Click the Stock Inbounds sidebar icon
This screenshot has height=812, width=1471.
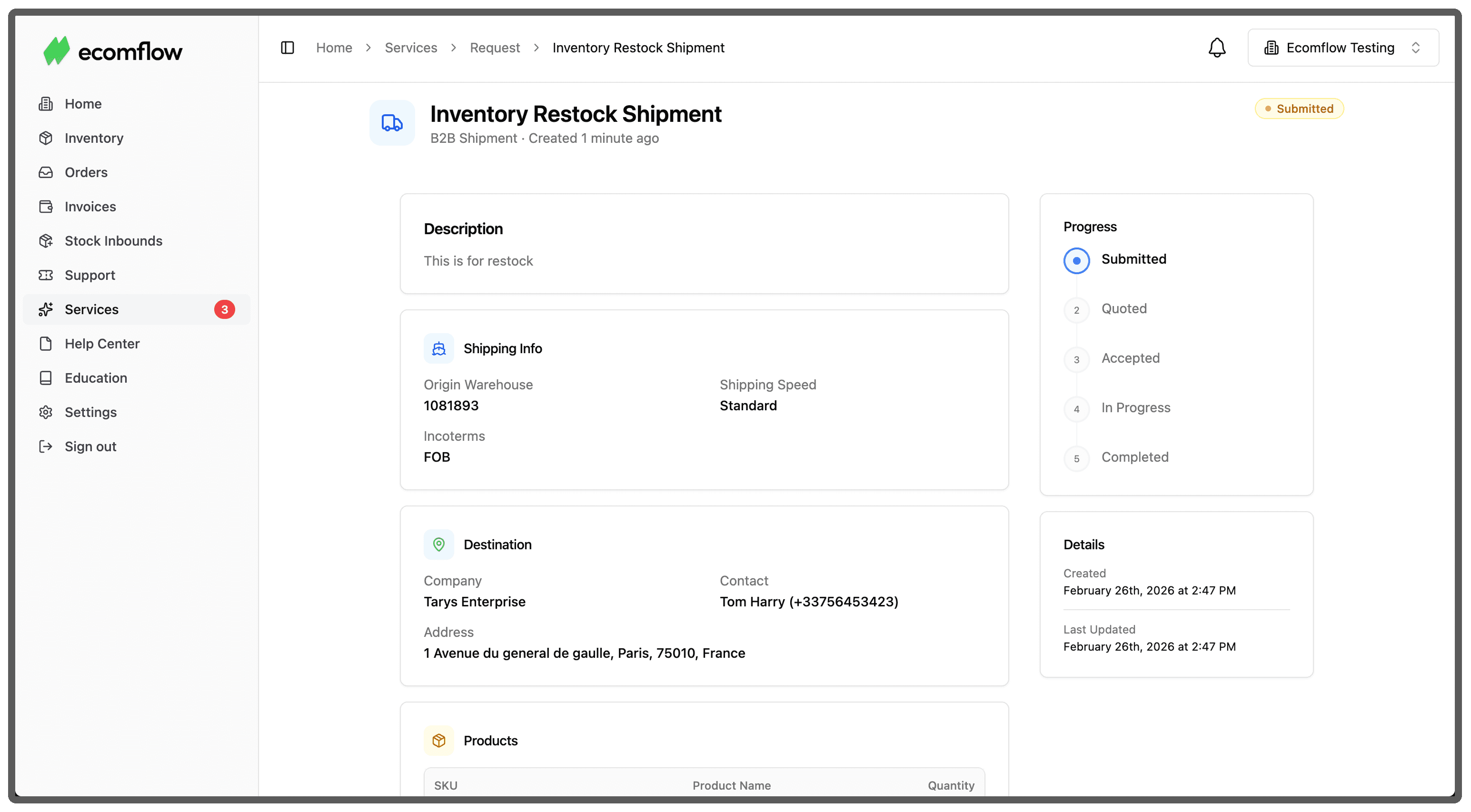[46, 241]
